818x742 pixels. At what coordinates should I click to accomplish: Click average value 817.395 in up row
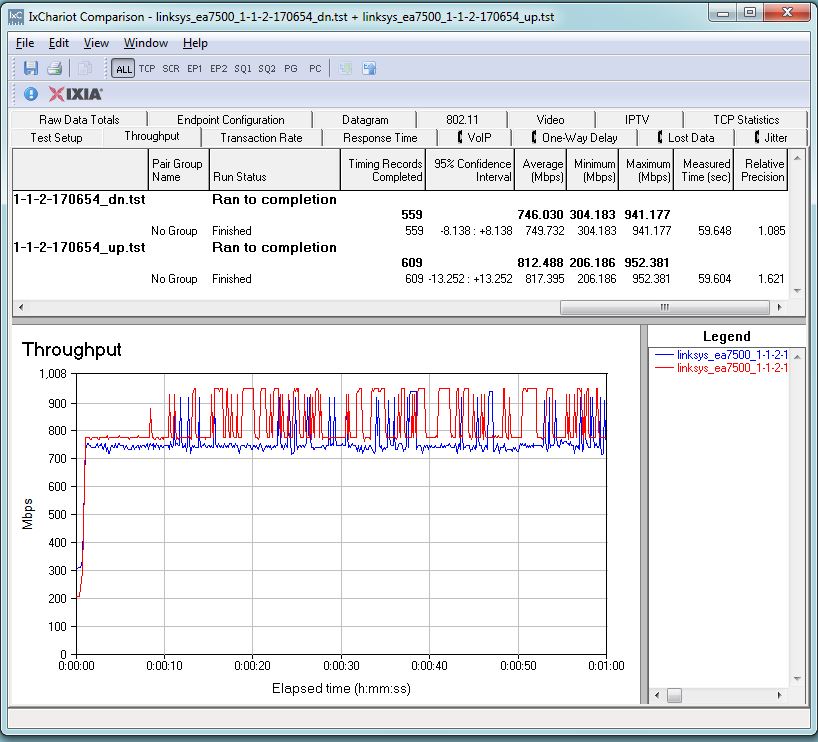(x=545, y=279)
